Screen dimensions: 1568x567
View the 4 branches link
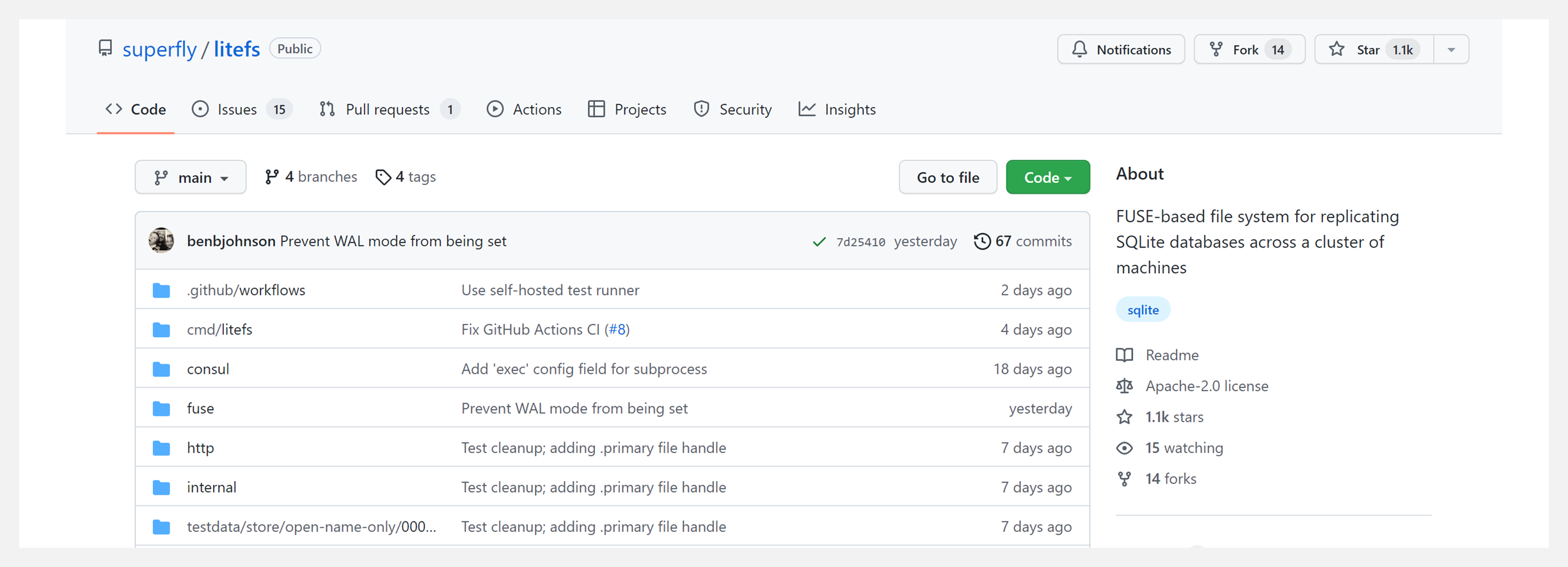311,177
